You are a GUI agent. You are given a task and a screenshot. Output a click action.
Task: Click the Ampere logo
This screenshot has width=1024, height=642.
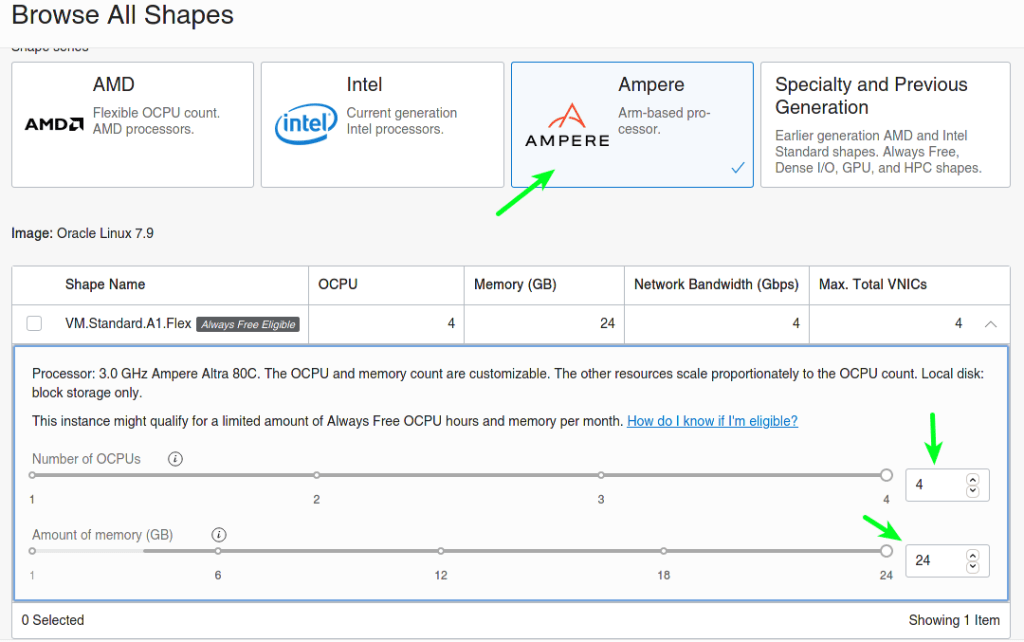(x=567, y=125)
